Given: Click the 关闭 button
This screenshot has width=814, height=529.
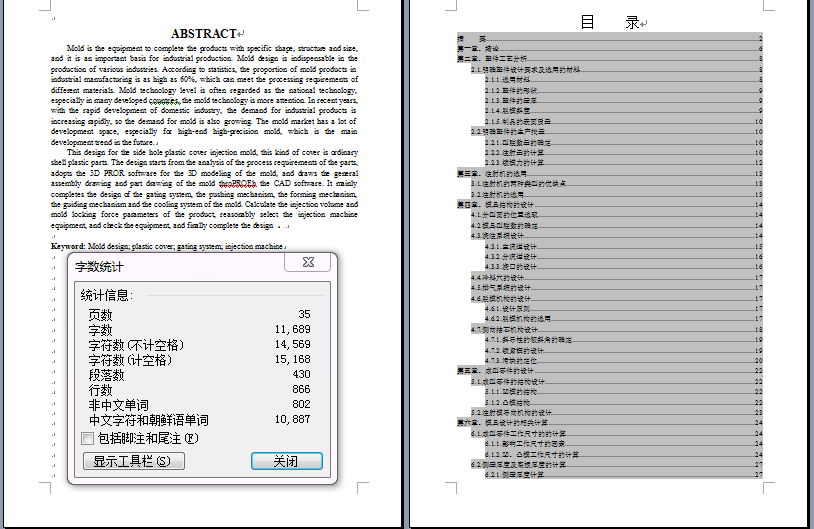Looking at the screenshot, I should pos(287,461).
